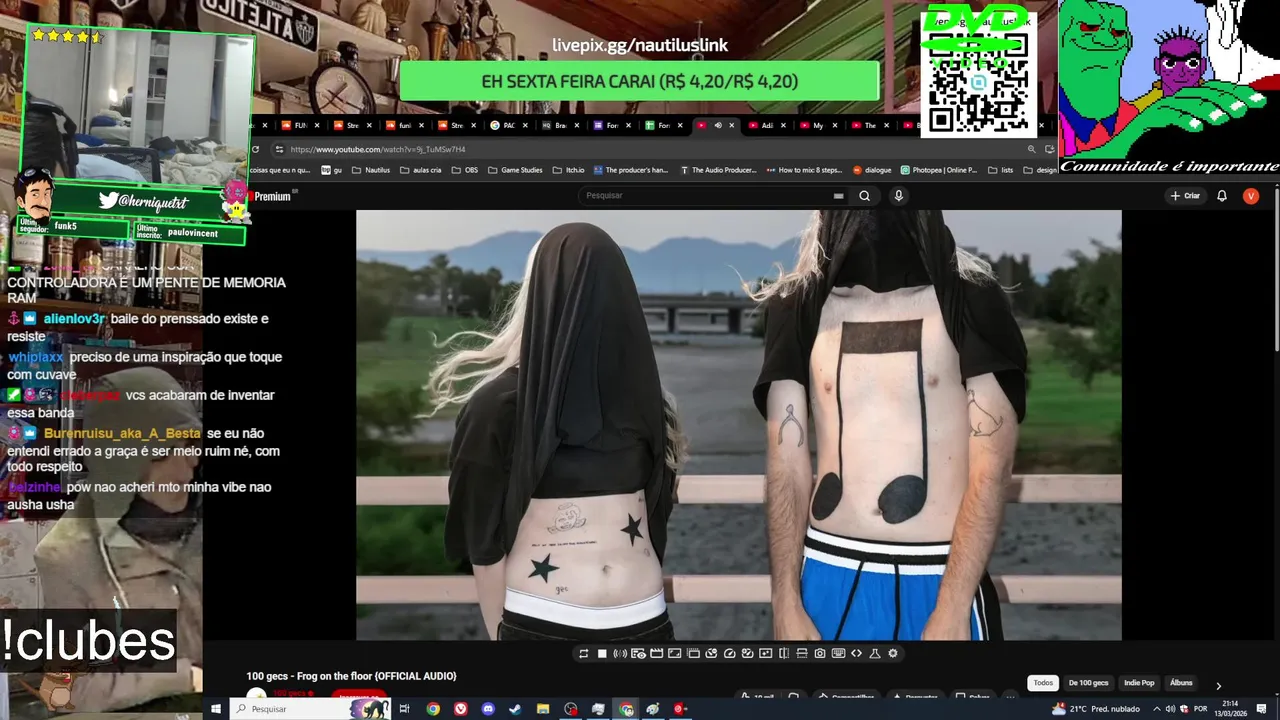
Task: Click the Criar button
Action: coord(1185,196)
